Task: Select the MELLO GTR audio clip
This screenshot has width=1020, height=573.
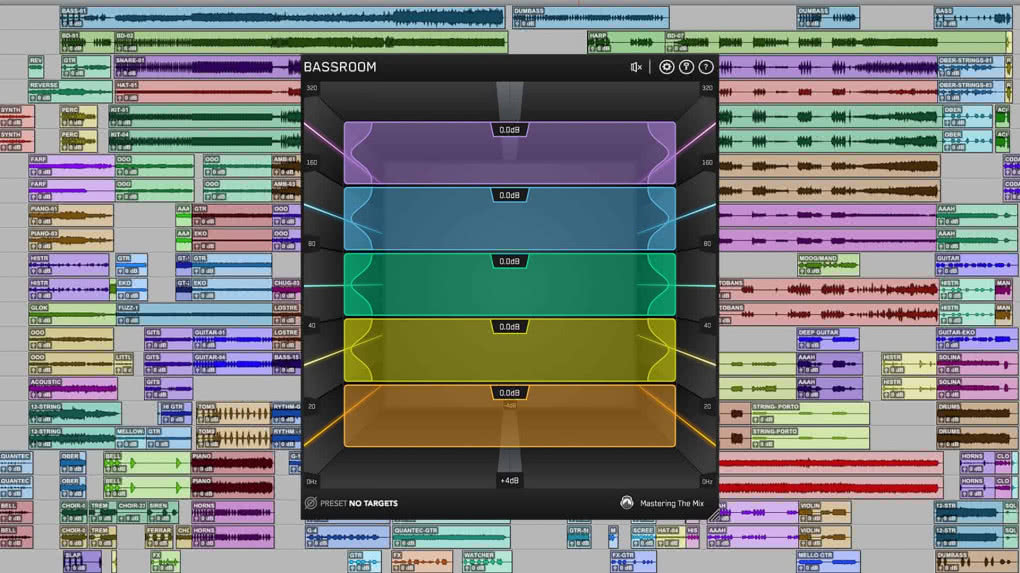Action: pos(828,561)
